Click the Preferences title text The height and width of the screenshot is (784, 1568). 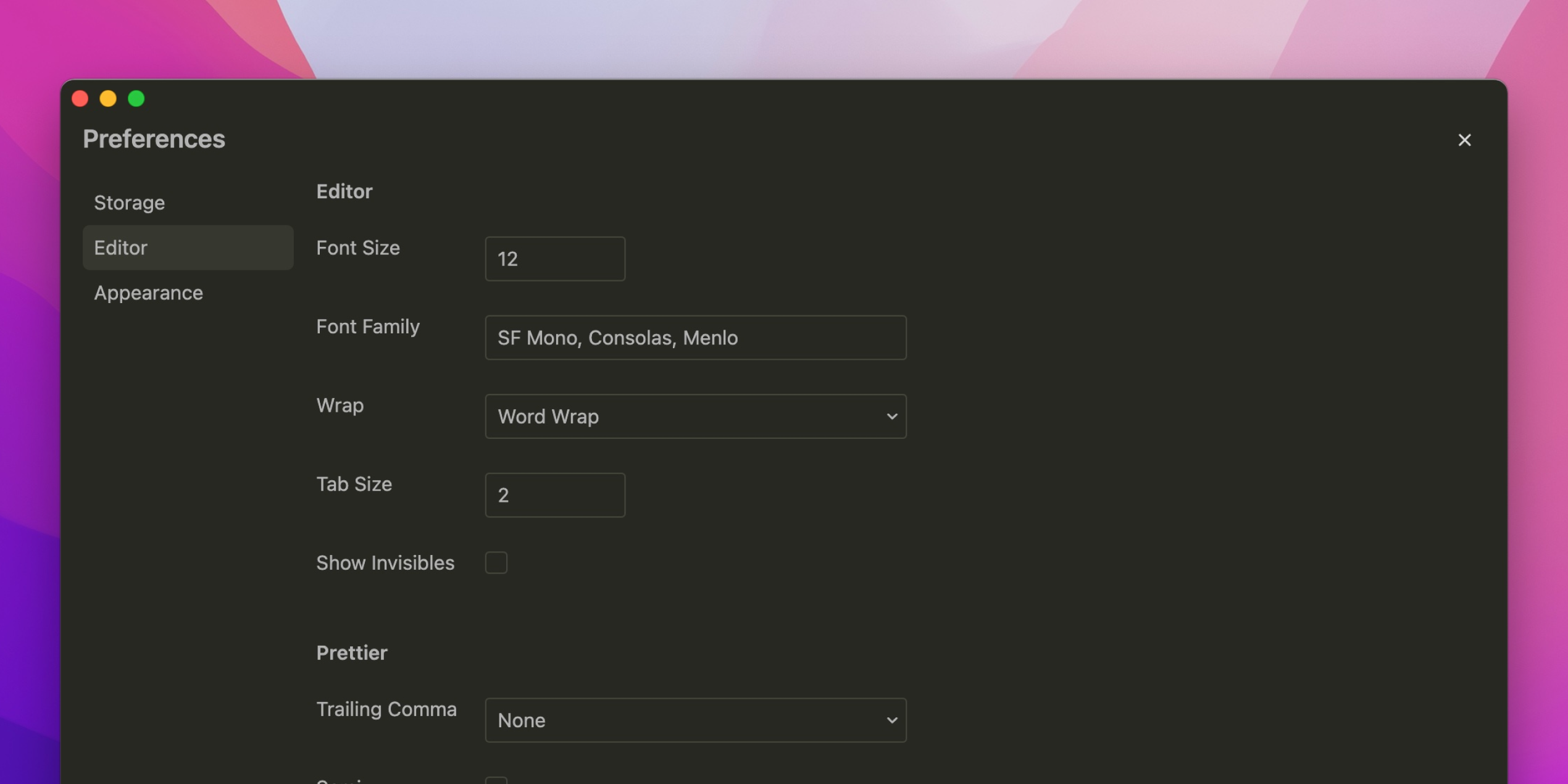click(x=154, y=138)
